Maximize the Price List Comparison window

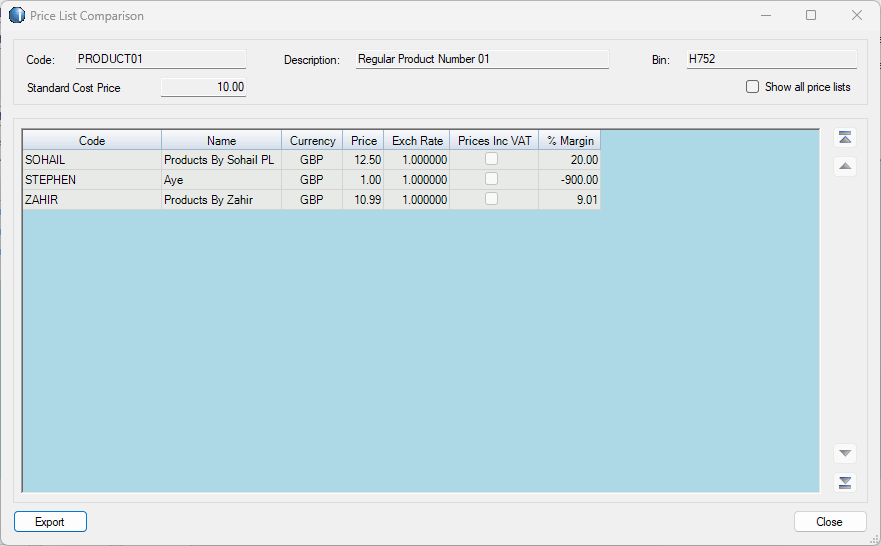(x=811, y=16)
